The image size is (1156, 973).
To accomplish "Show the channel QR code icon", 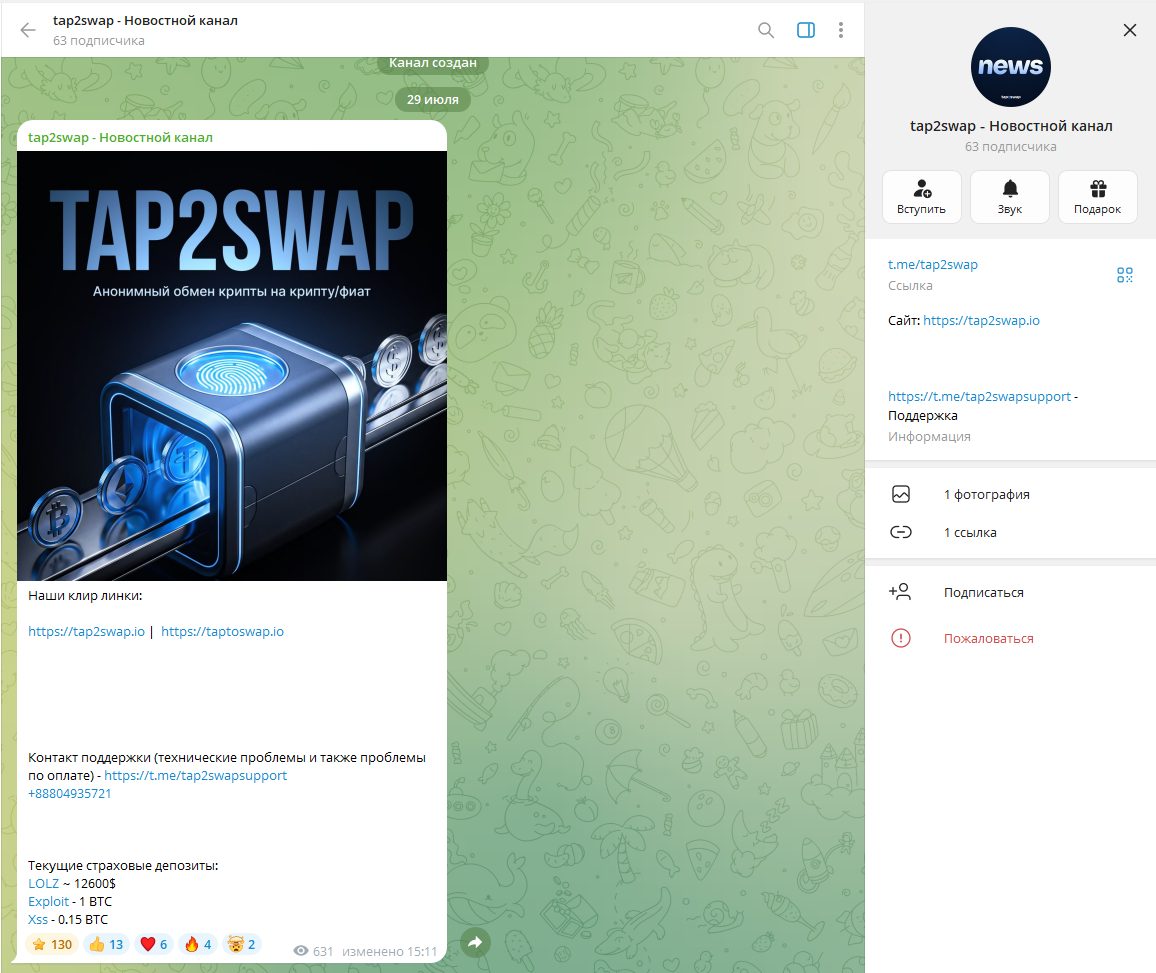I will click(x=1124, y=275).
